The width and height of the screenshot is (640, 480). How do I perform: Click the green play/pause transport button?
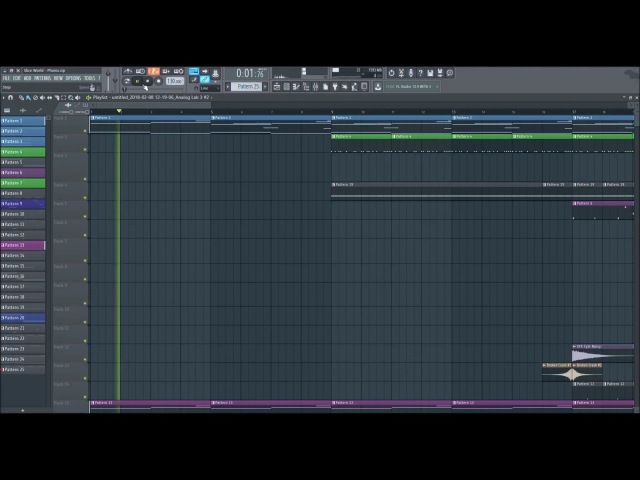pyautogui.click(x=137, y=81)
